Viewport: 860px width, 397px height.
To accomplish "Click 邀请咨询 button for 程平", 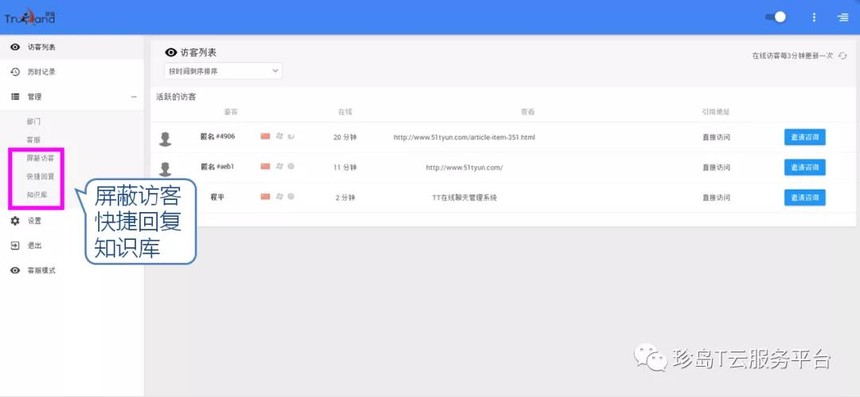I will pyautogui.click(x=805, y=197).
